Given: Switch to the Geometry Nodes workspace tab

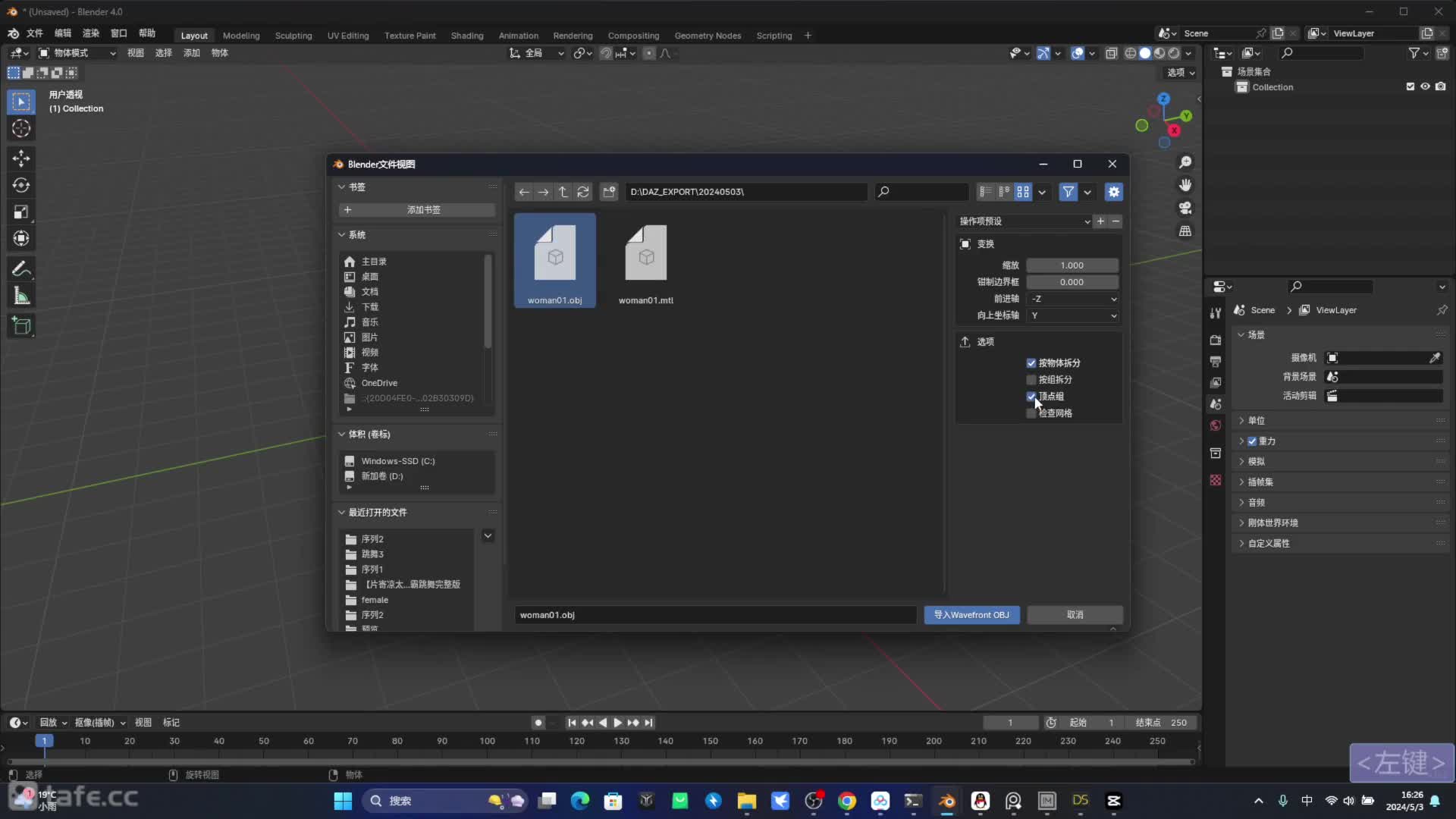Looking at the screenshot, I should 708,36.
